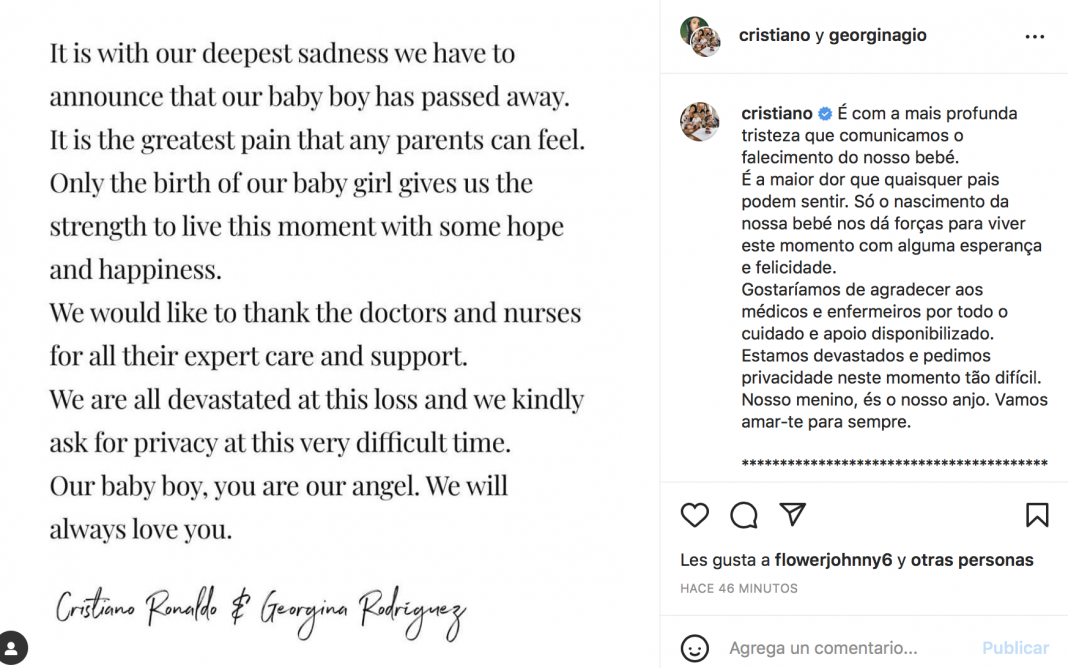Open the three-dot more options menu
The width and height of the screenshot is (1068, 668).
(1035, 37)
